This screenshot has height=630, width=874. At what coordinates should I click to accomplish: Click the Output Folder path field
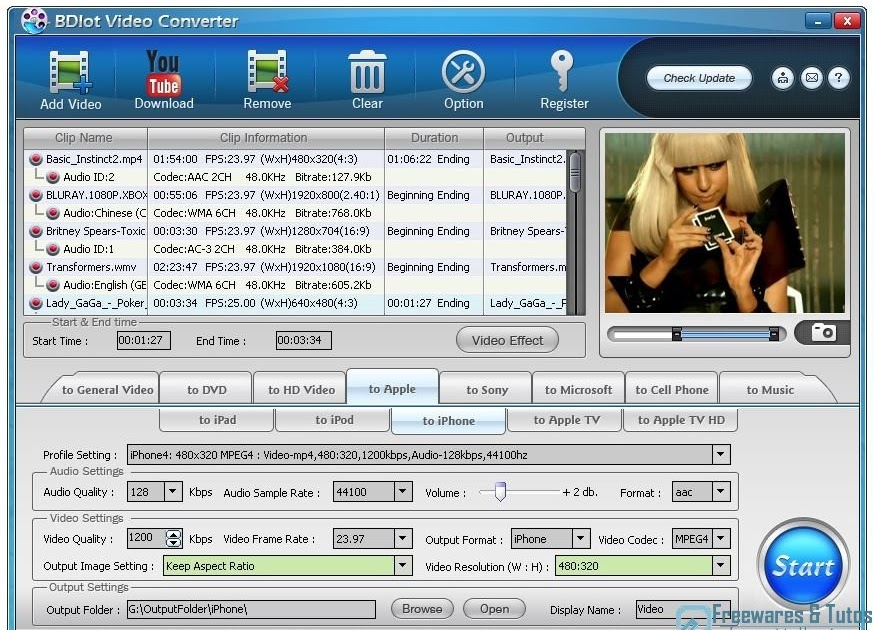tap(251, 609)
